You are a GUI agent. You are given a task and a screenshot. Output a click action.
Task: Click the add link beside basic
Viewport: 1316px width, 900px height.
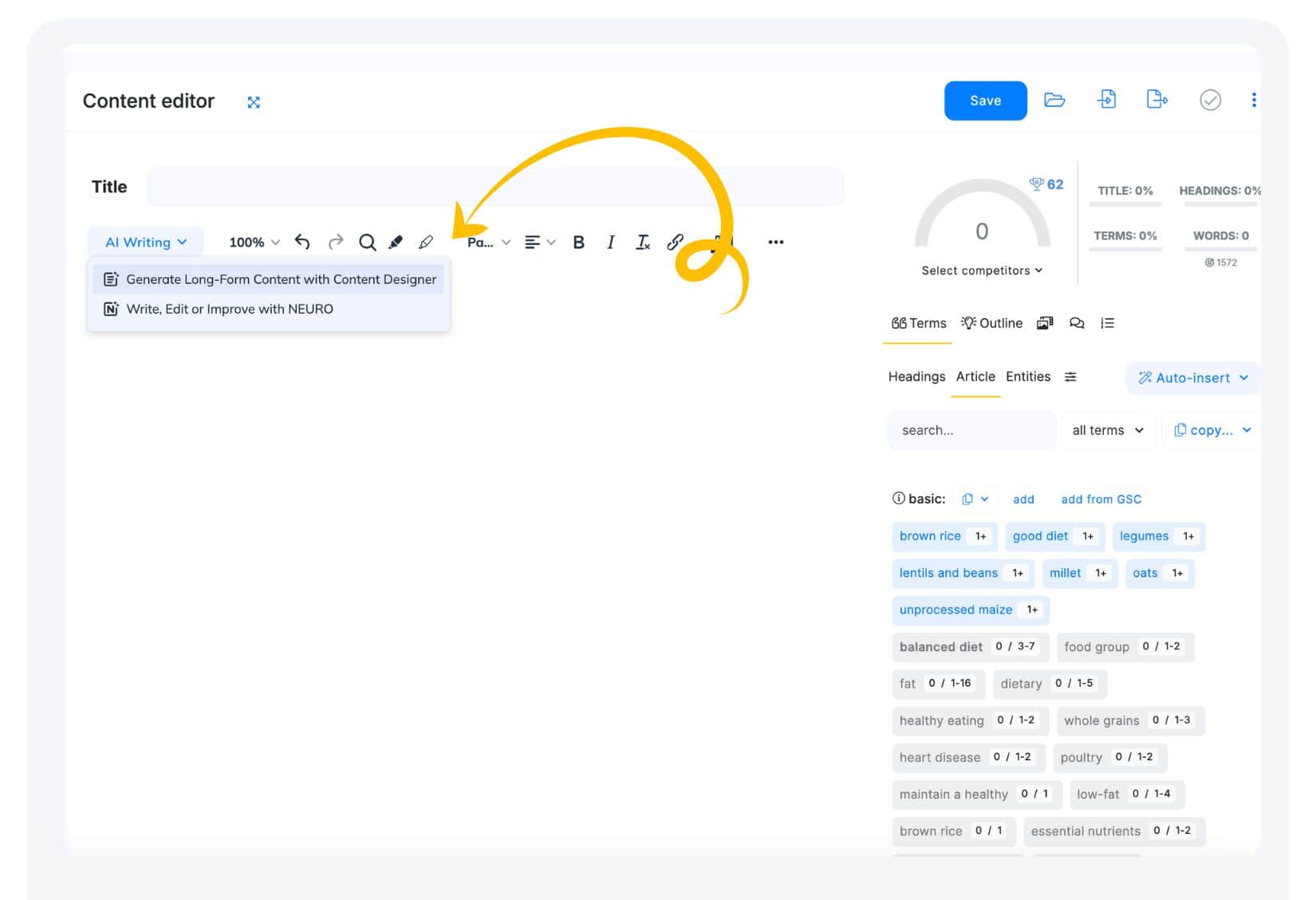[x=1023, y=499]
